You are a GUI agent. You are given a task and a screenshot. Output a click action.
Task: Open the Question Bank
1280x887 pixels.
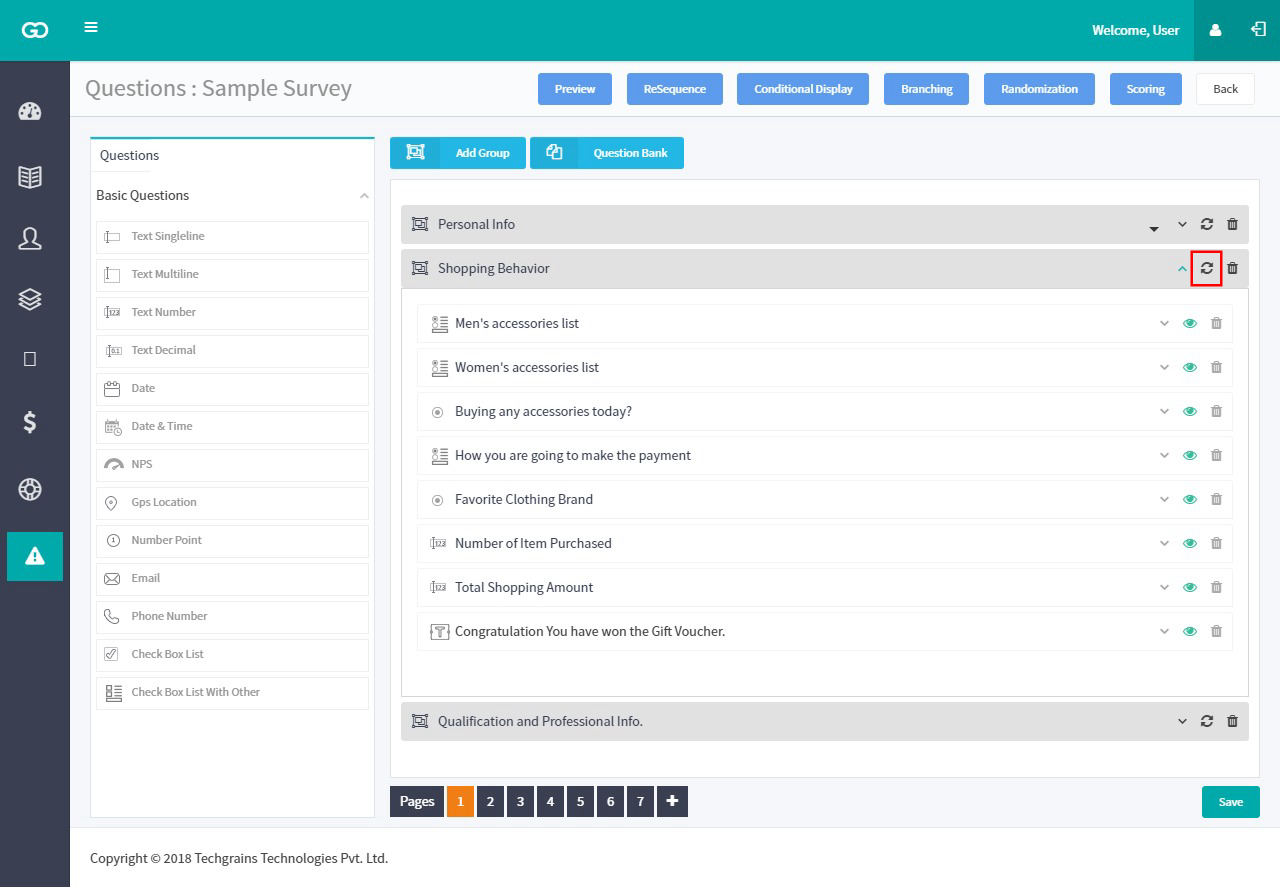[607, 153]
